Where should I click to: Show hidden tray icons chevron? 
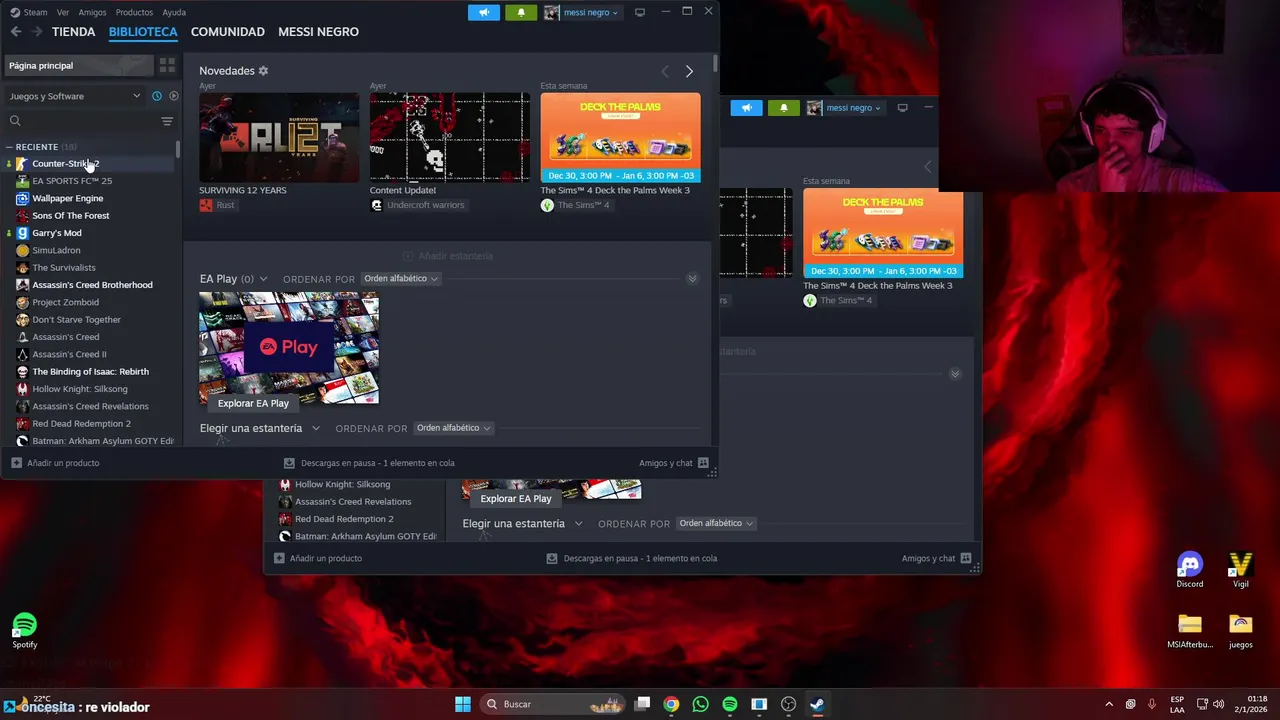pyautogui.click(x=1108, y=704)
